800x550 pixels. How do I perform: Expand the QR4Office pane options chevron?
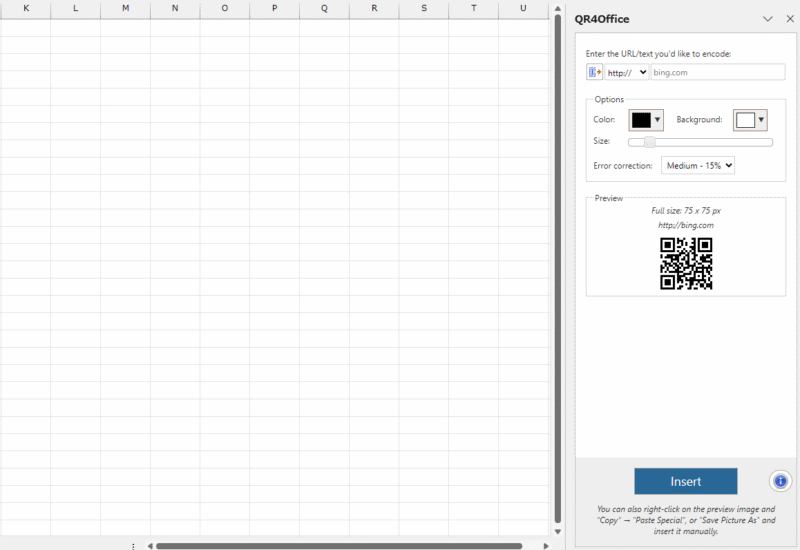pyautogui.click(x=767, y=19)
